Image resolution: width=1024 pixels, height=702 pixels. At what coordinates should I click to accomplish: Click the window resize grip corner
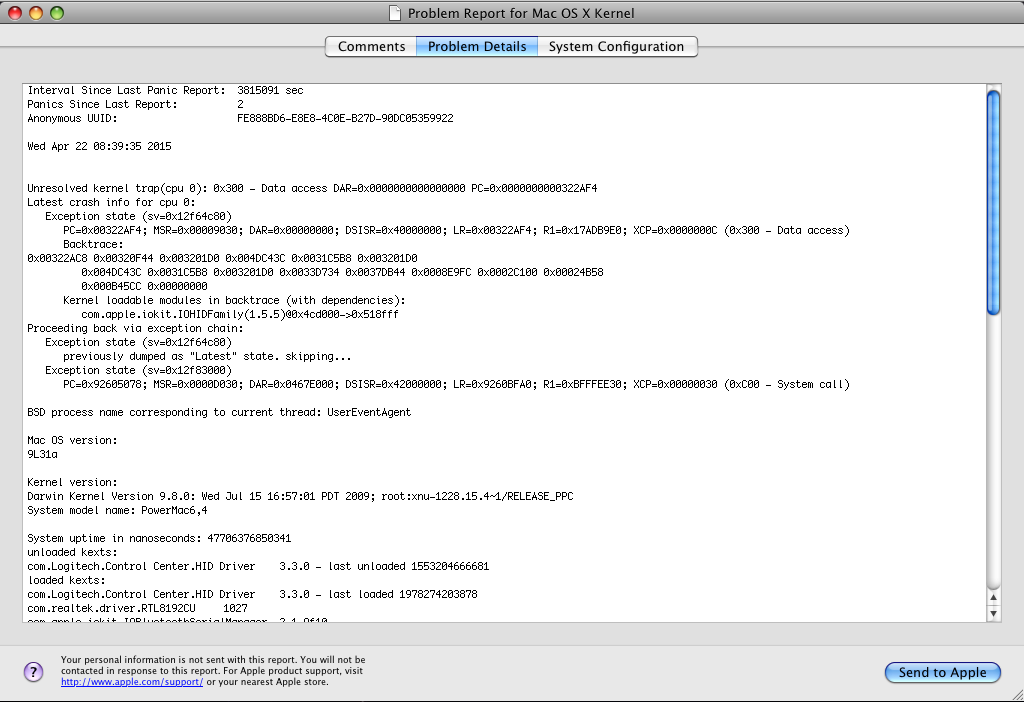[1017, 695]
